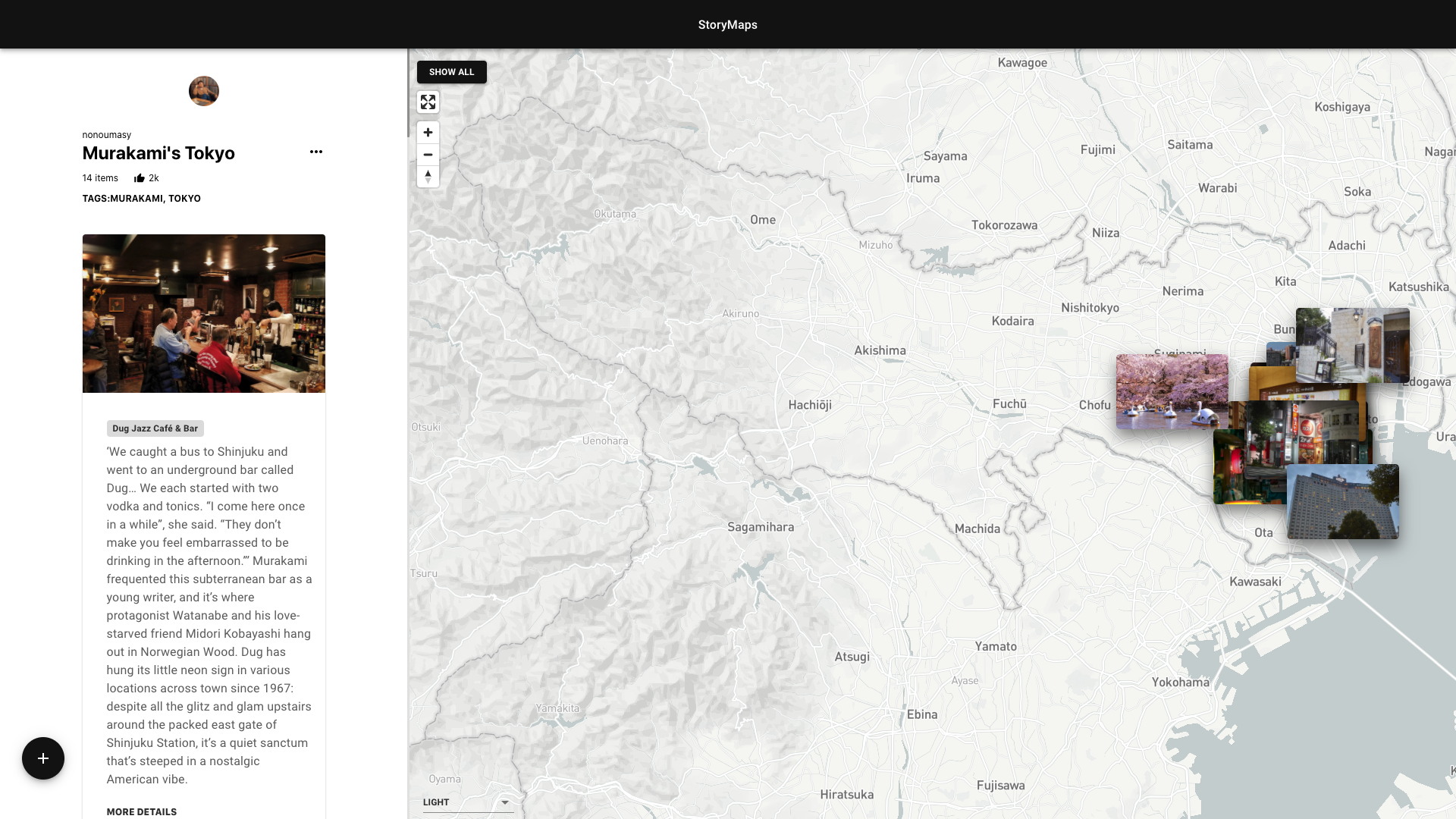Click the Ome map label

coord(763,220)
